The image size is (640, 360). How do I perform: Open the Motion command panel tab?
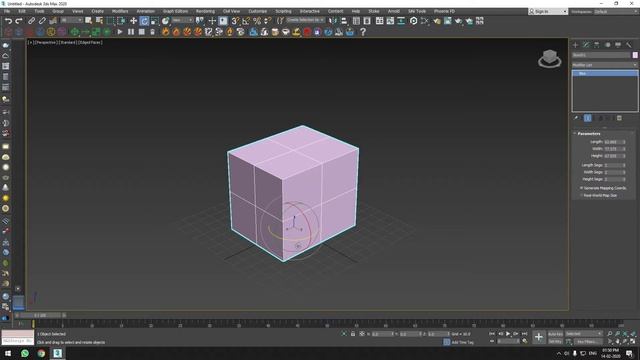pyautogui.click(x=607, y=45)
